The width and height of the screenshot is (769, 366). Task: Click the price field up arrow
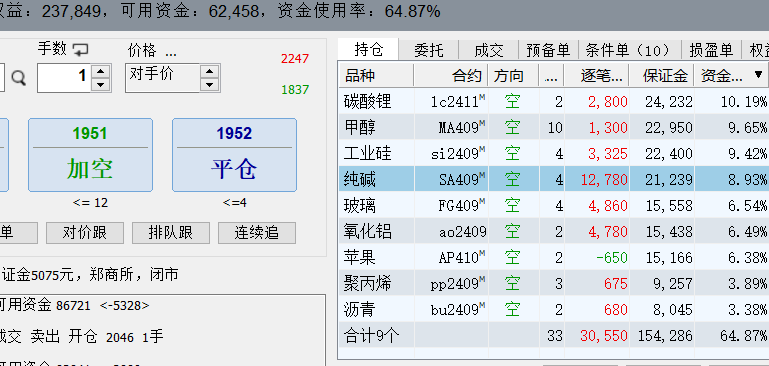click(x=209, y=72)
